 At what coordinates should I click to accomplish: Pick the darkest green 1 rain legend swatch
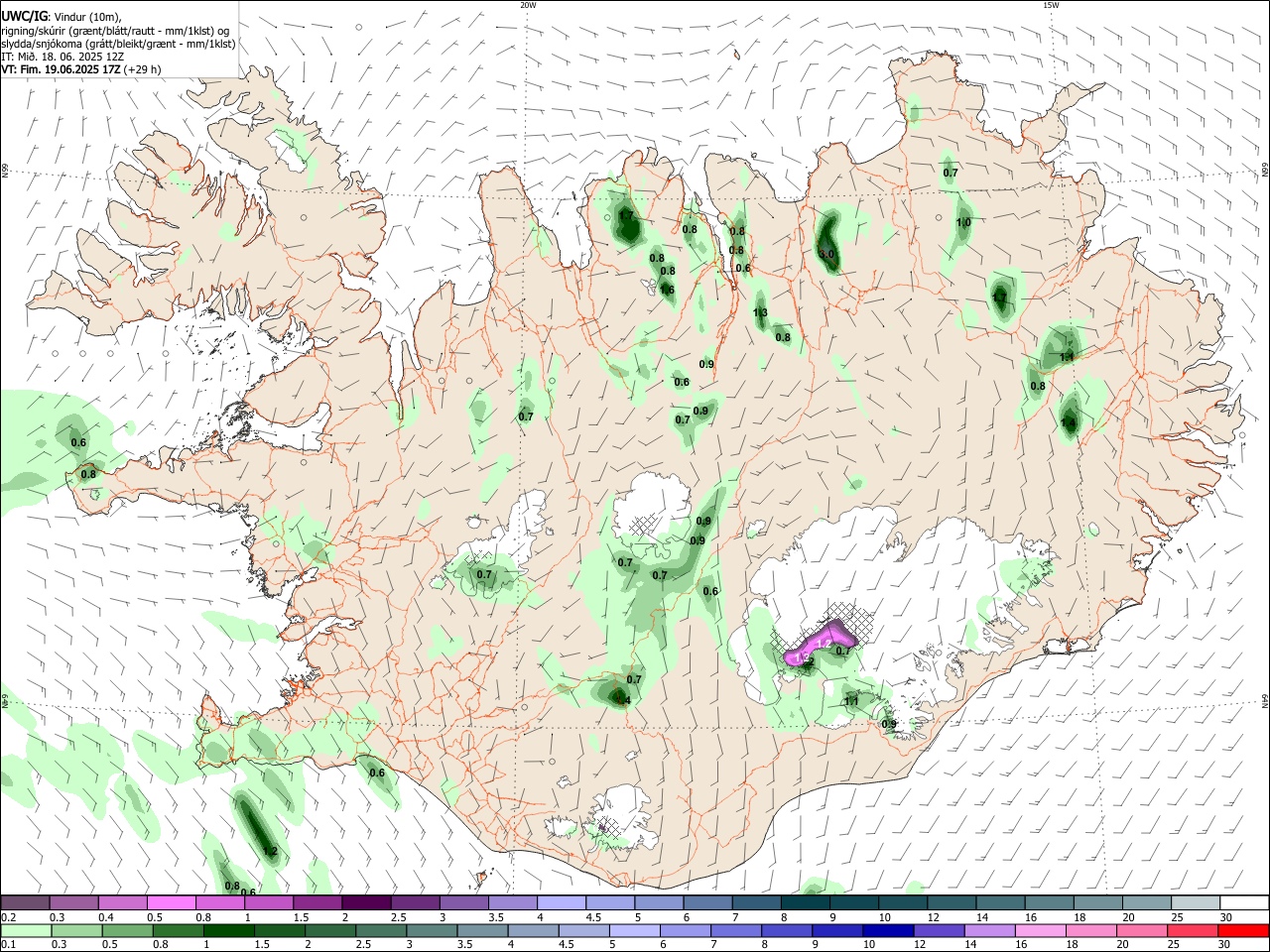pos(228,930)
